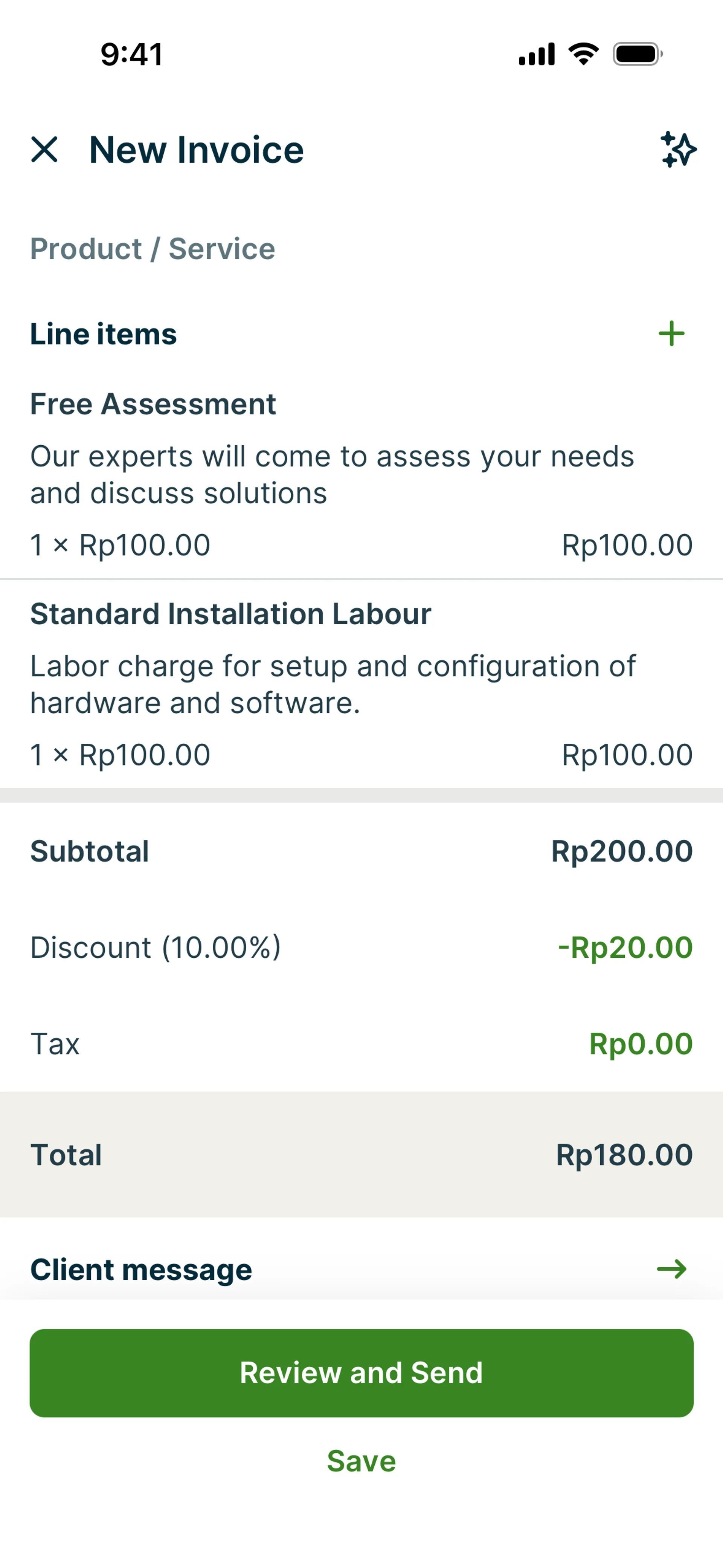Add a line item with the plus icon
This screenshot has height=1568, width=723.
click(671, 333)
